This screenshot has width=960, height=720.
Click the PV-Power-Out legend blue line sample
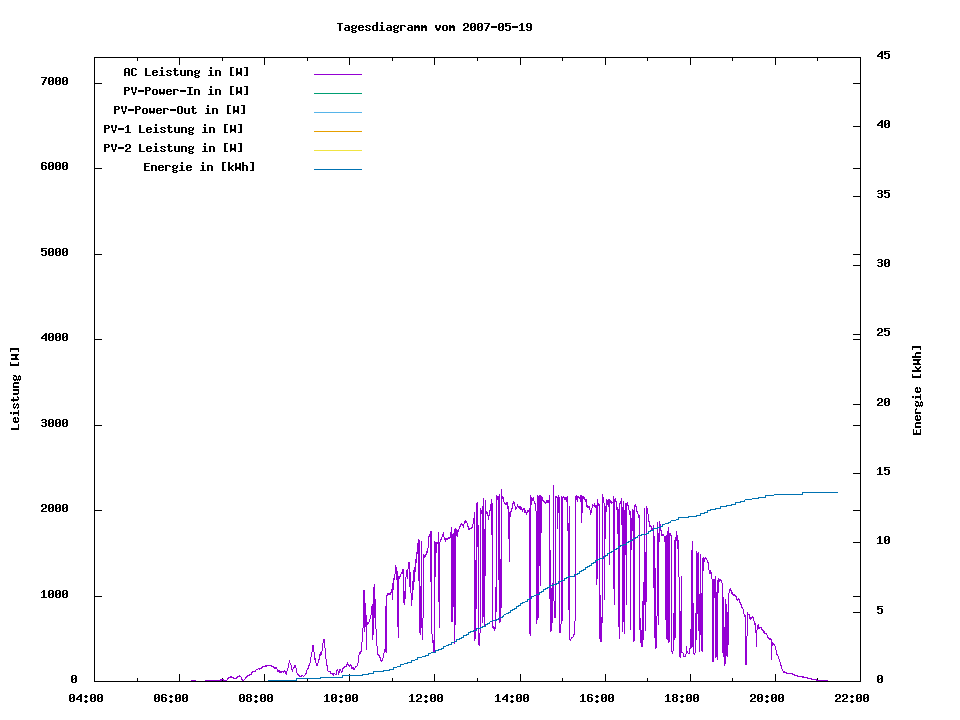[x=337, y=112]
